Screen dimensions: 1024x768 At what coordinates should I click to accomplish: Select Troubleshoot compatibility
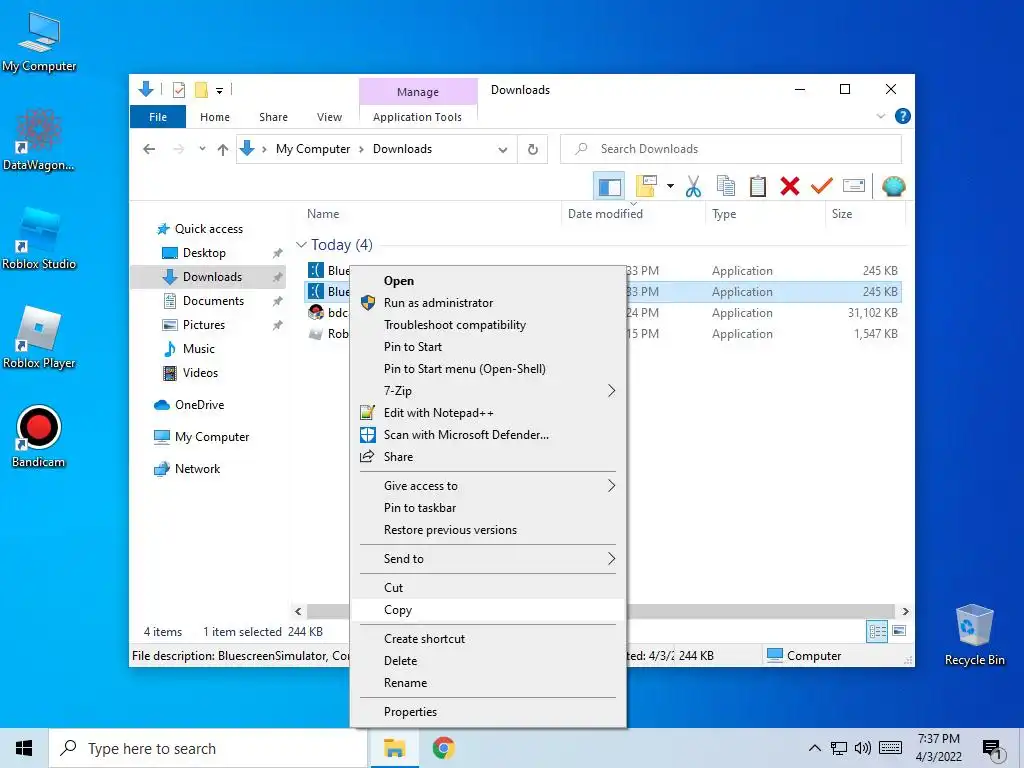[x=488, y=325]
